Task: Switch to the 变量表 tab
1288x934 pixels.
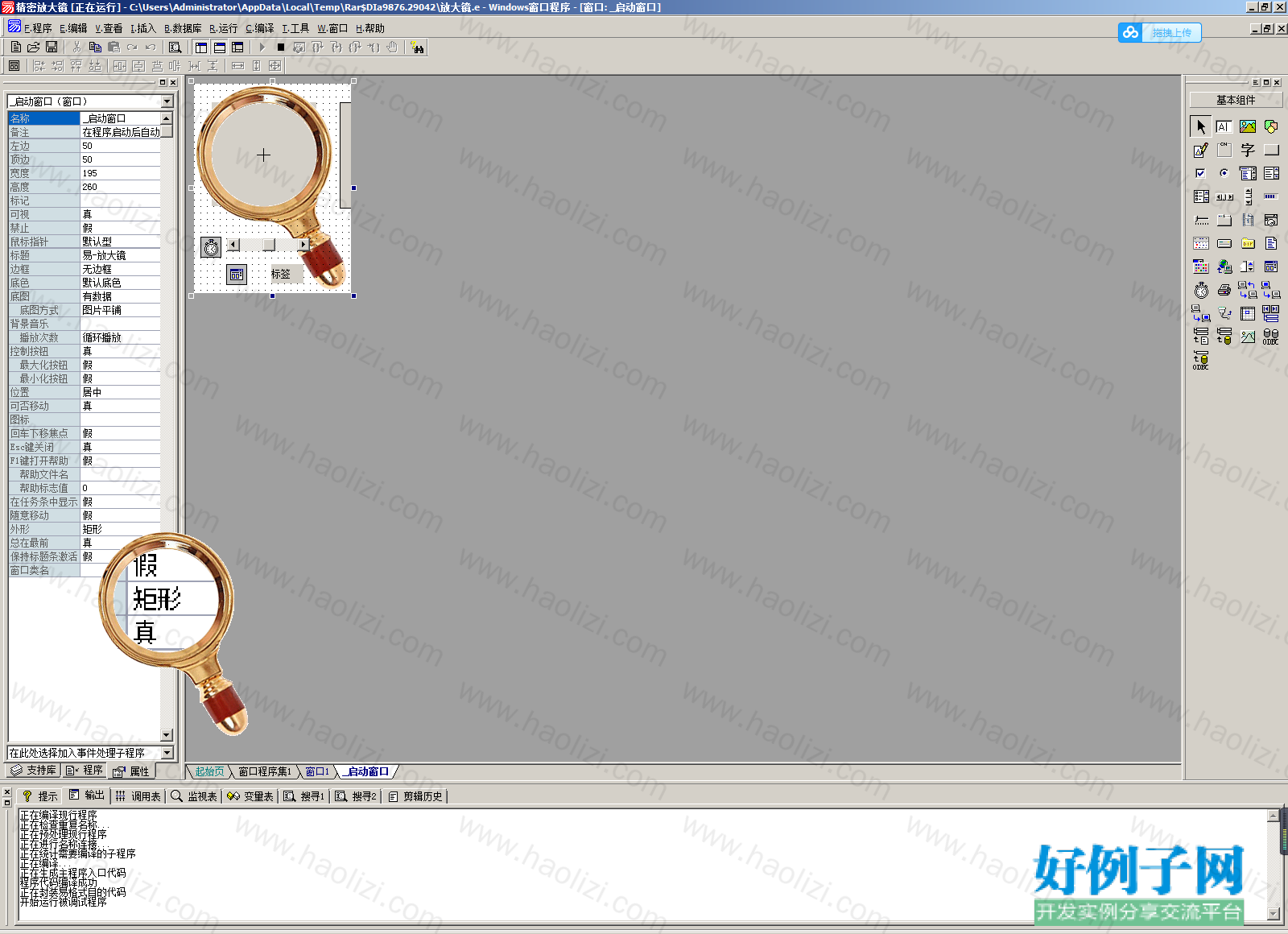Action: point(250,796)
